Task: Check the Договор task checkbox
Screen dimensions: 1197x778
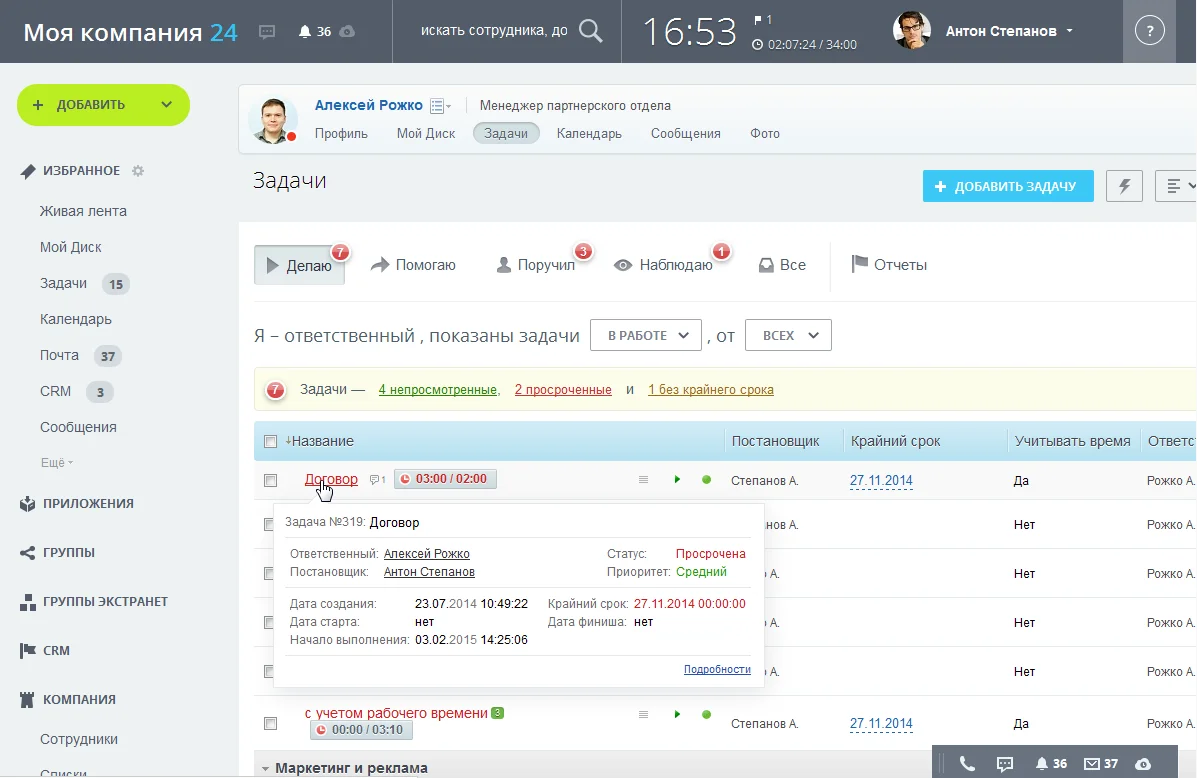Action: tap(270, 480)
